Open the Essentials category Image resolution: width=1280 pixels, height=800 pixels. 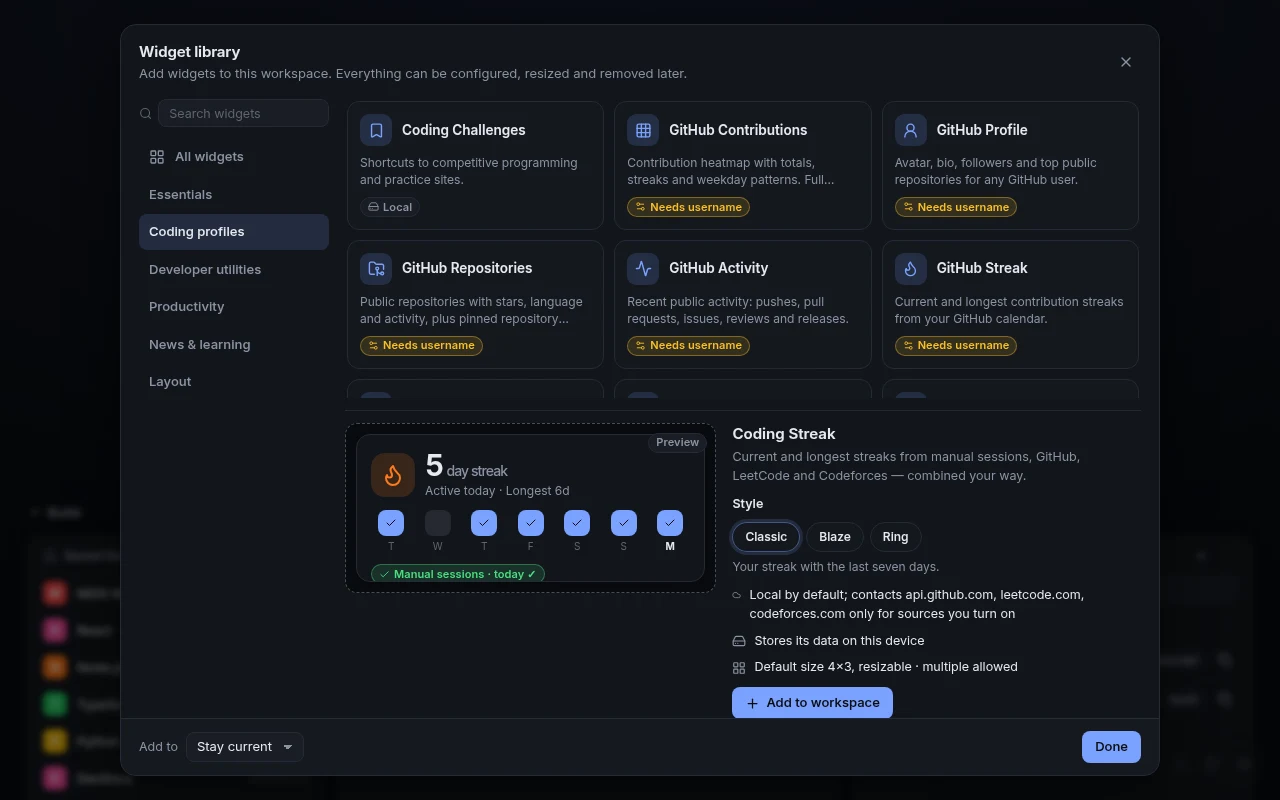pyautogui.click(x=234, y=194)
